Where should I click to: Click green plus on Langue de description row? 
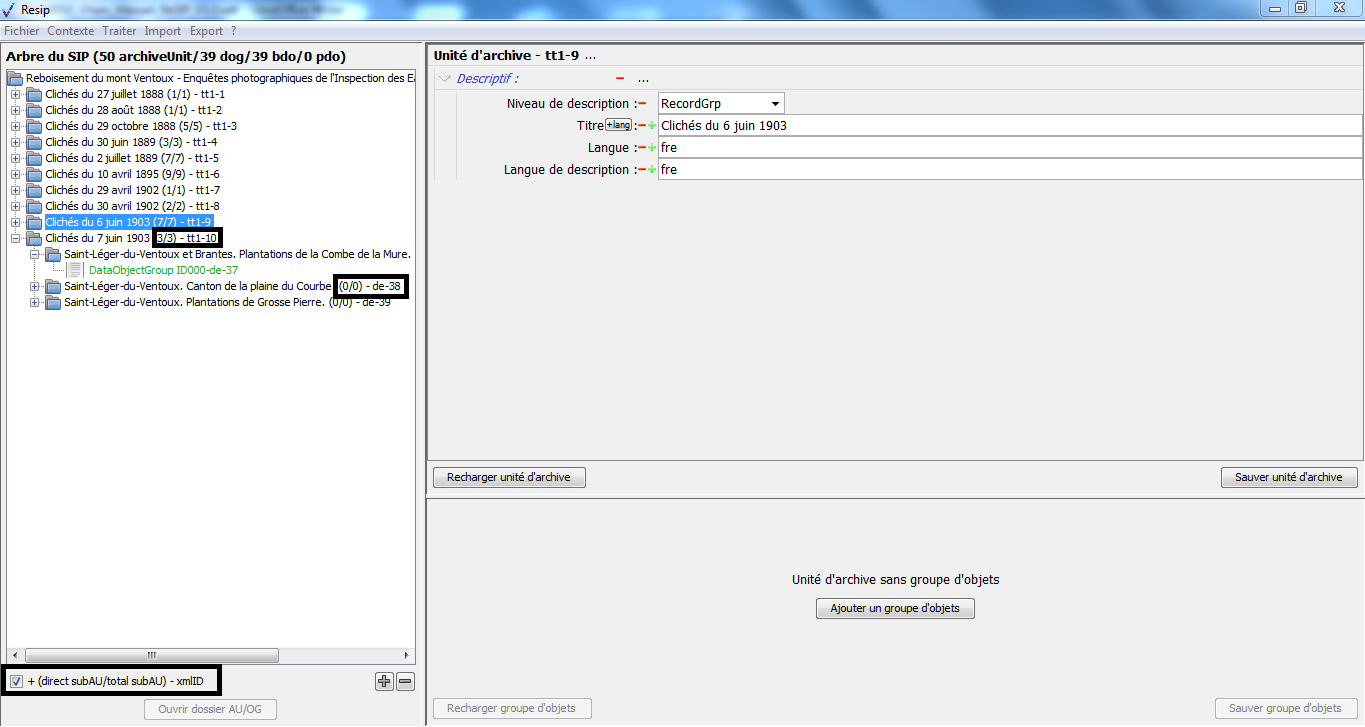[x=652, y=170]
